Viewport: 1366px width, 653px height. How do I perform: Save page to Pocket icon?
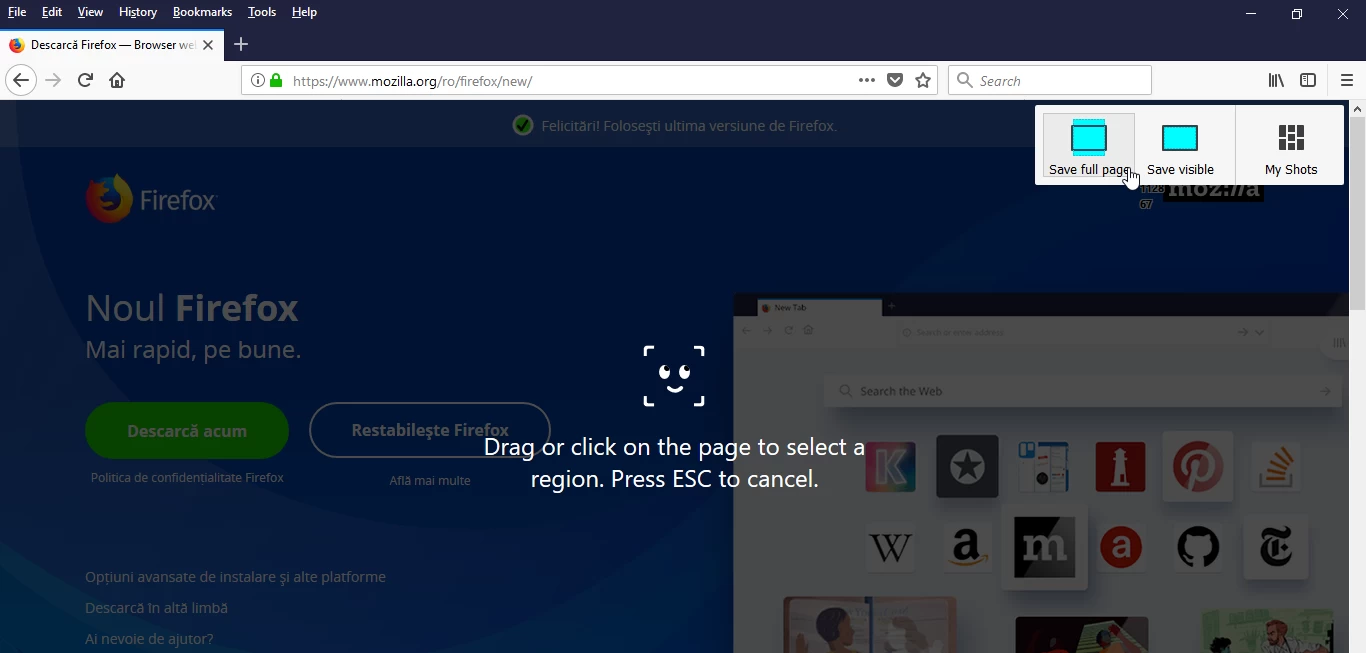(895, 80)
